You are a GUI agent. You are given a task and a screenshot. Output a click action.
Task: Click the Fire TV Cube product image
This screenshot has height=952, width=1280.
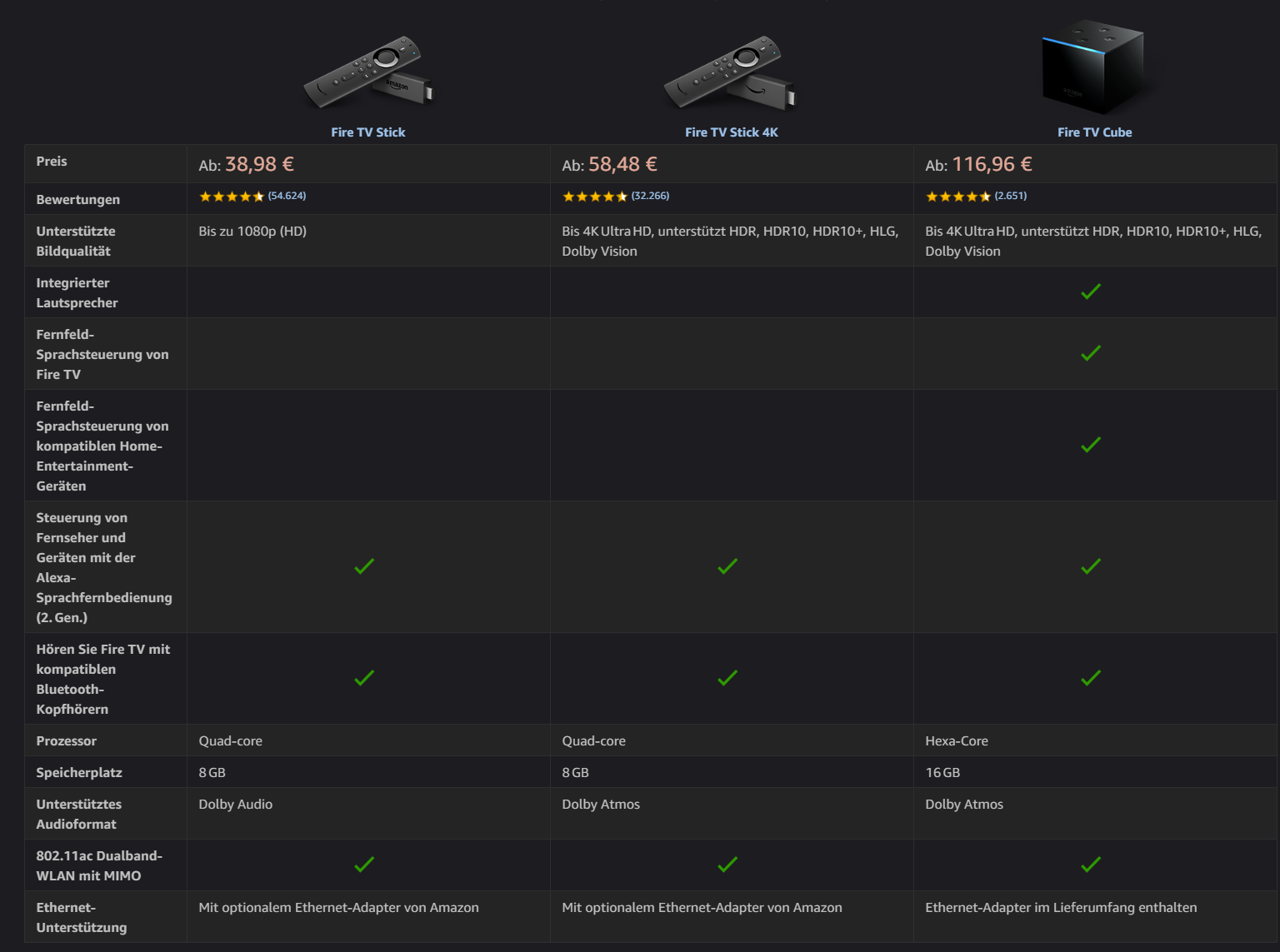point(1093,67)
